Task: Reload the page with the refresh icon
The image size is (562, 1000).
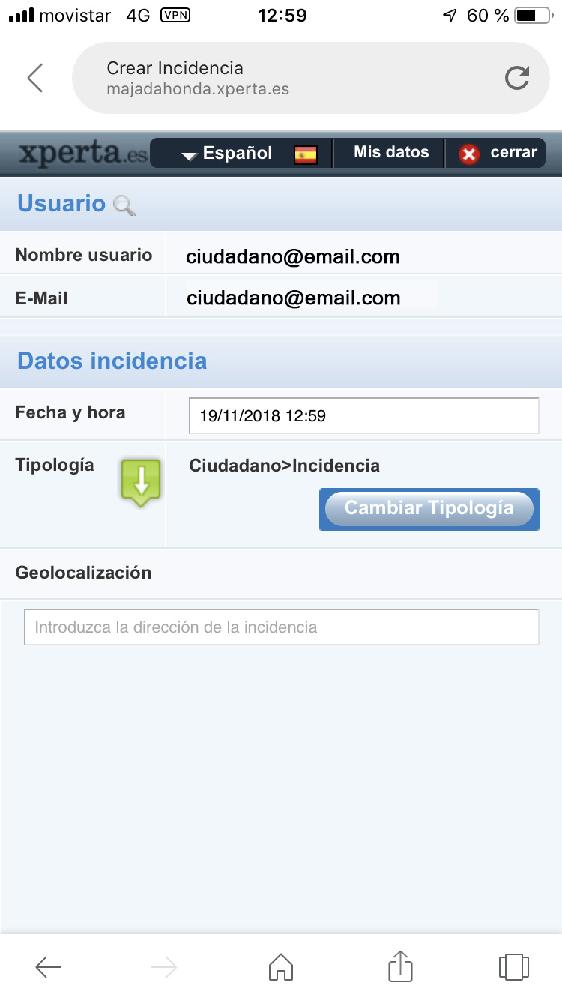Action: 517,78
